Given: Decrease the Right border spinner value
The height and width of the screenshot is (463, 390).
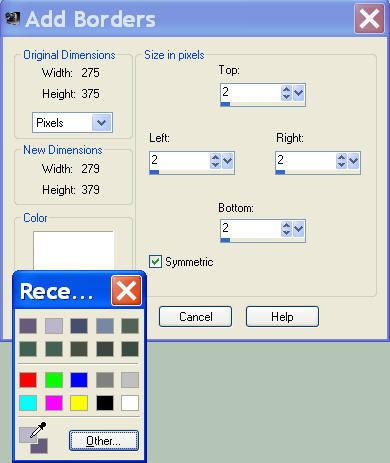Looking at the screenshot, I should [341, 165].
